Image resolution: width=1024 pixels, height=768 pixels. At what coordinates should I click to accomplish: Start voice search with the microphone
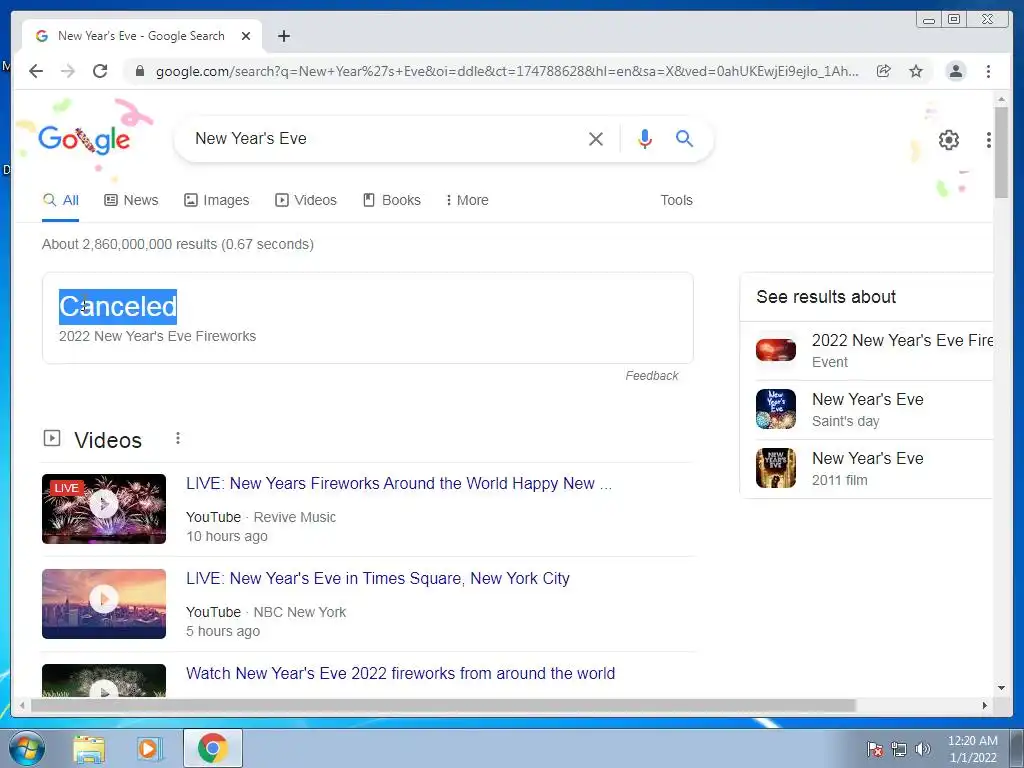(x=645, y=138)
